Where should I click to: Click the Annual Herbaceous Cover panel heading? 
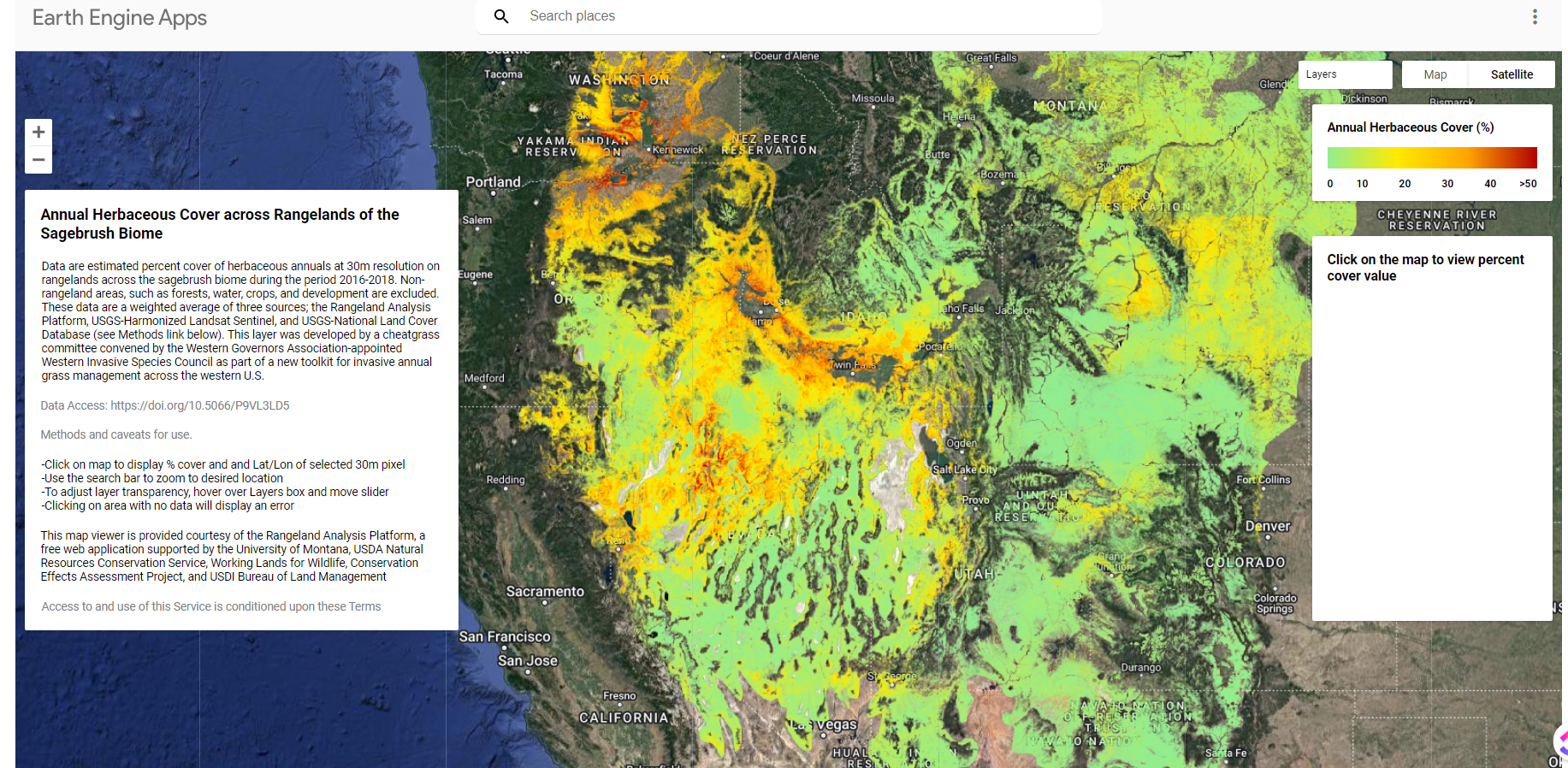(x=220, y=224)
